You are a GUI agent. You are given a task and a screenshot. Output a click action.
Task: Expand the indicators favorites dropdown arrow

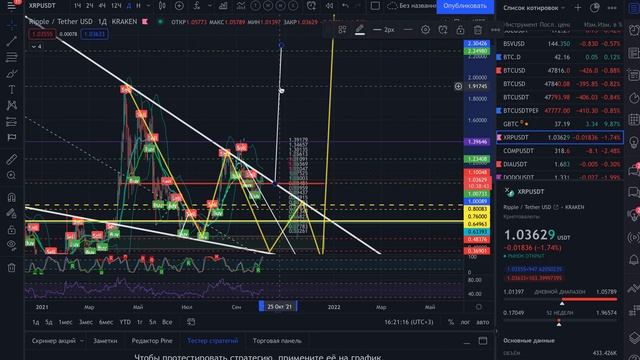(209, 6)
